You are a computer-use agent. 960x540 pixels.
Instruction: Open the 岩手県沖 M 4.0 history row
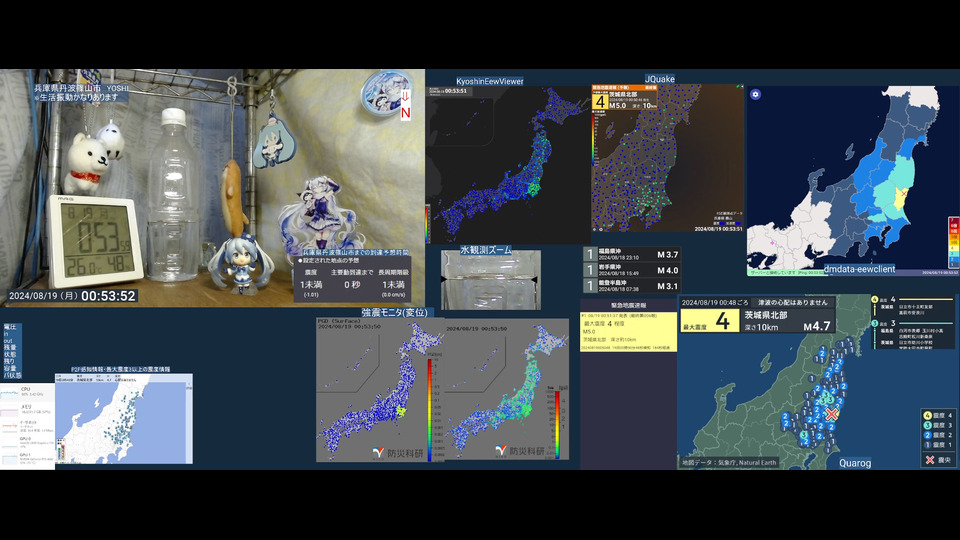click(632, 270)
